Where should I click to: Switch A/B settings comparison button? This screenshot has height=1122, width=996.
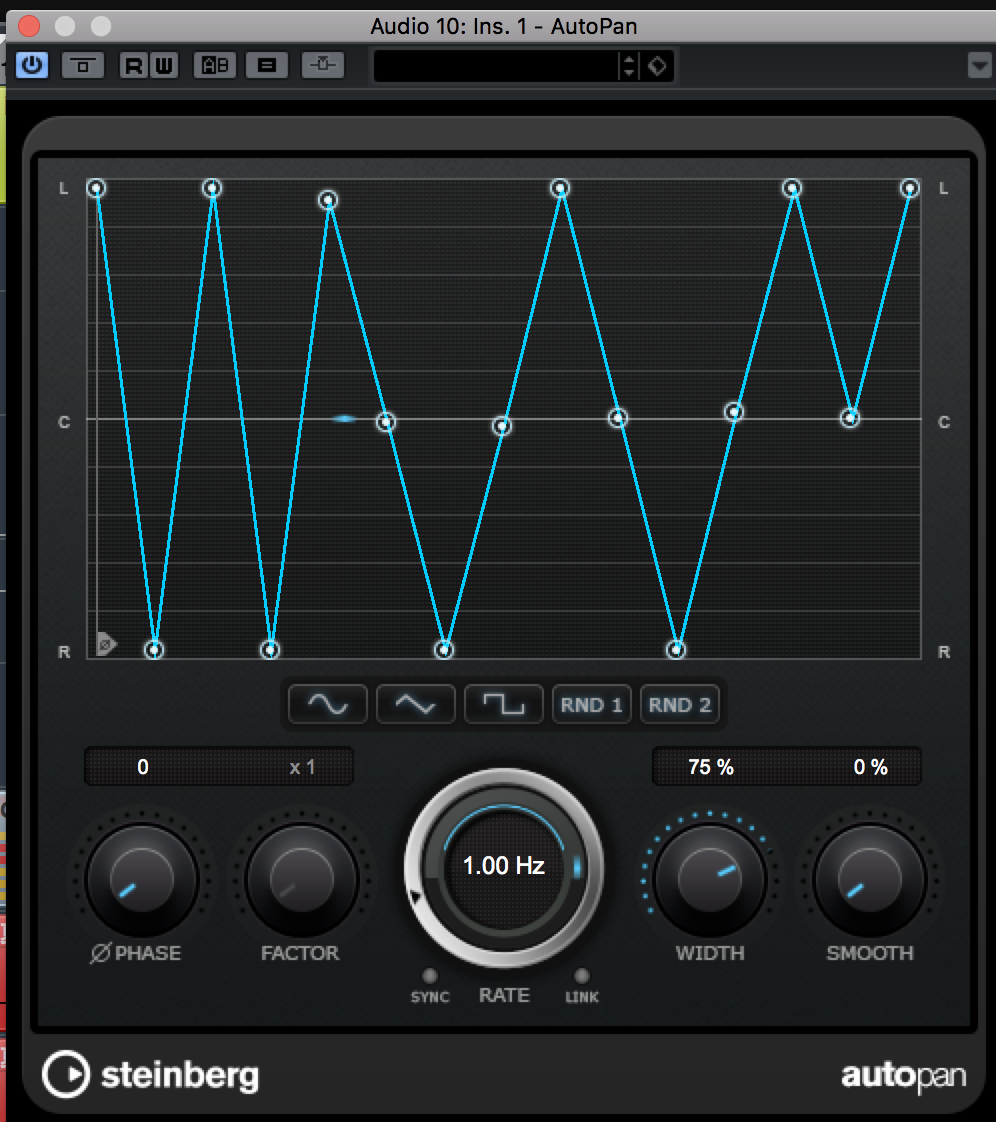[215, 66]
